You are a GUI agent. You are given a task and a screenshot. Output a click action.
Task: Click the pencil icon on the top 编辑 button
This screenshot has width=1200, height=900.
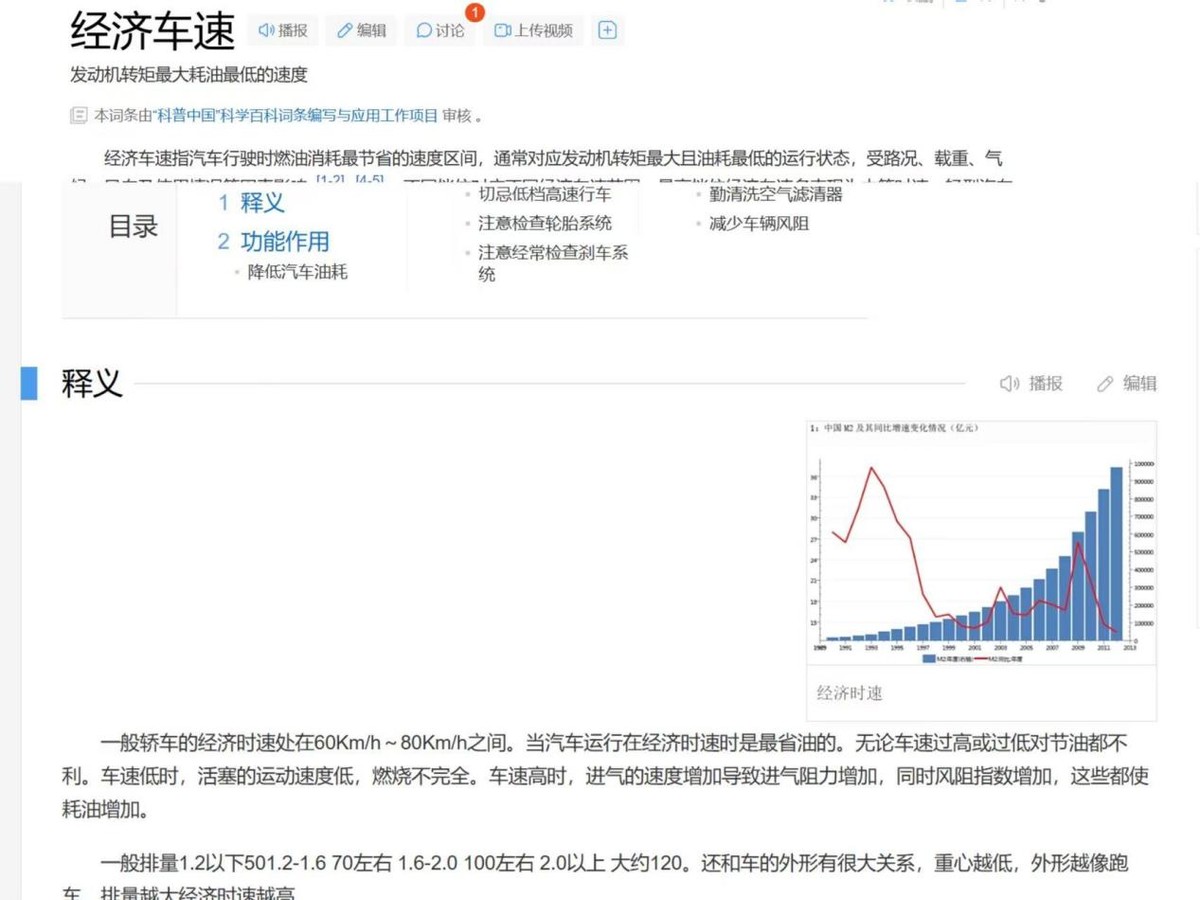click(343, 30)
